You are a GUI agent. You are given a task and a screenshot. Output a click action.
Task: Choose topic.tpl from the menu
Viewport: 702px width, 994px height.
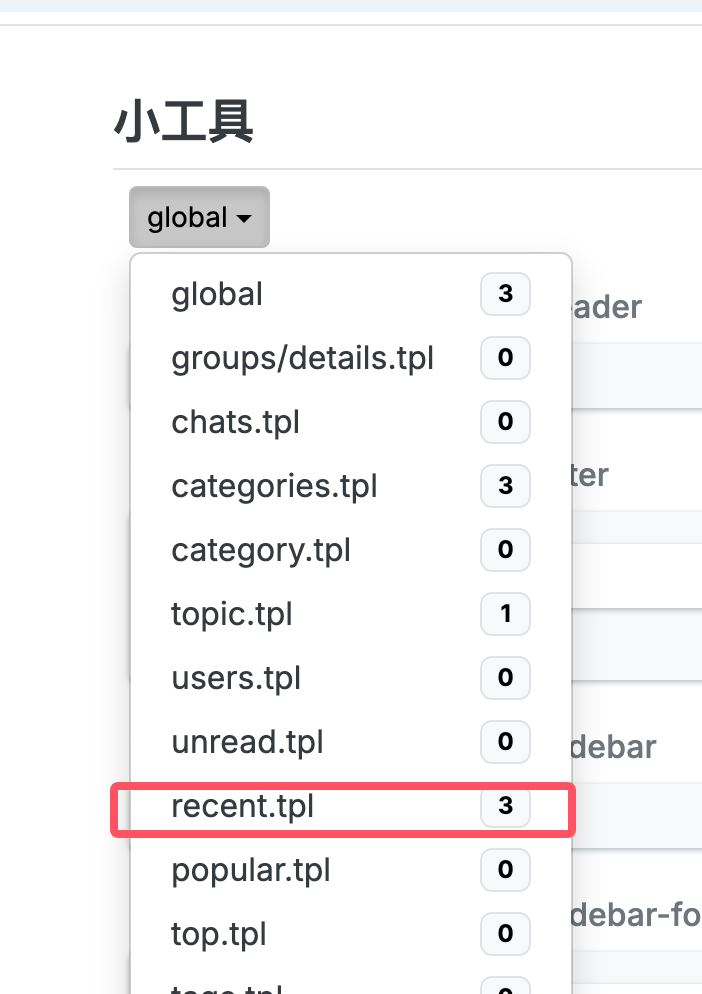click(x=232, y=614)
